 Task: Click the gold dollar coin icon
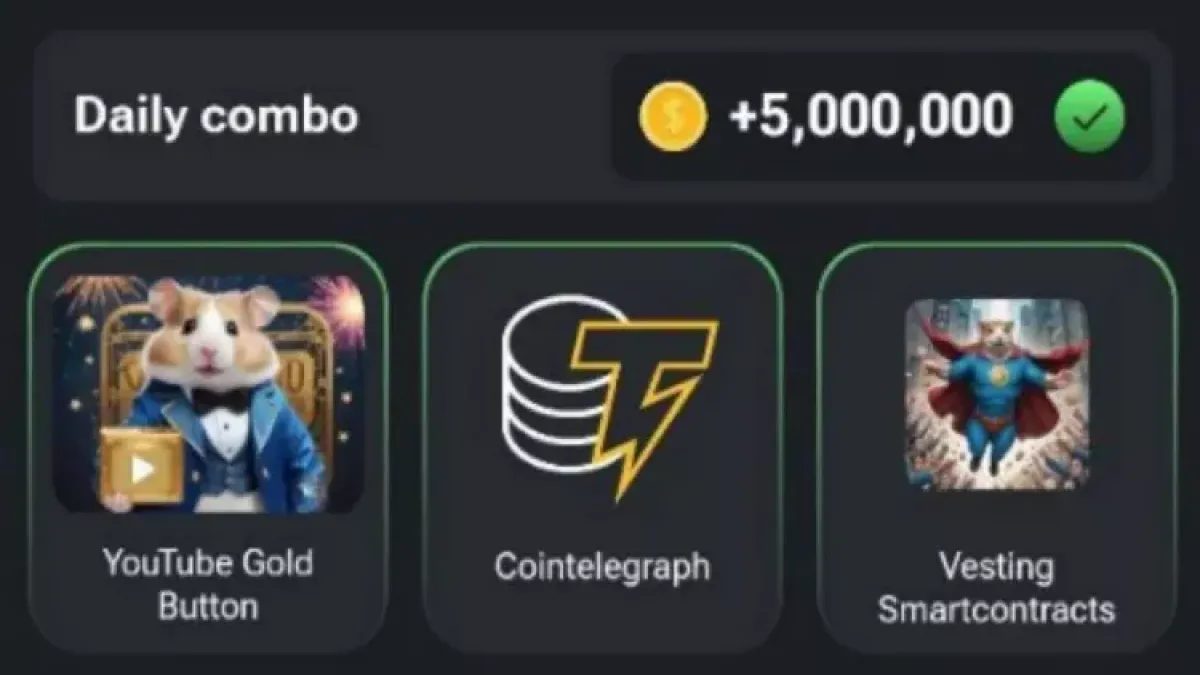(673, 117)
